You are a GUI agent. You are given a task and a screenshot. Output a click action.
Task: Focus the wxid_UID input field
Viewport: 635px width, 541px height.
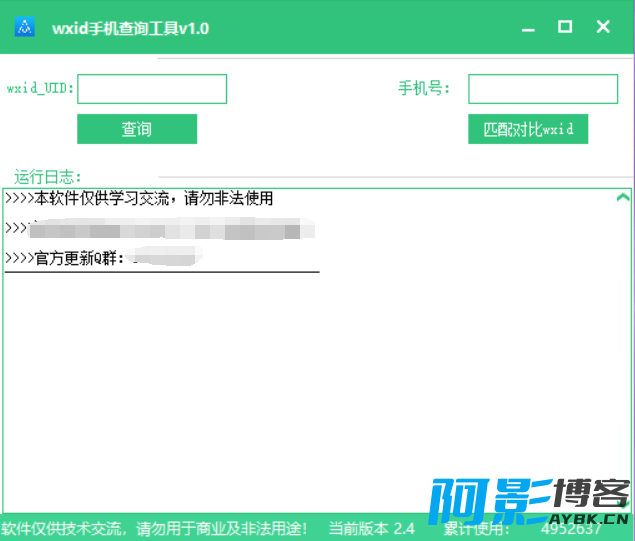[x=152, y=89]
